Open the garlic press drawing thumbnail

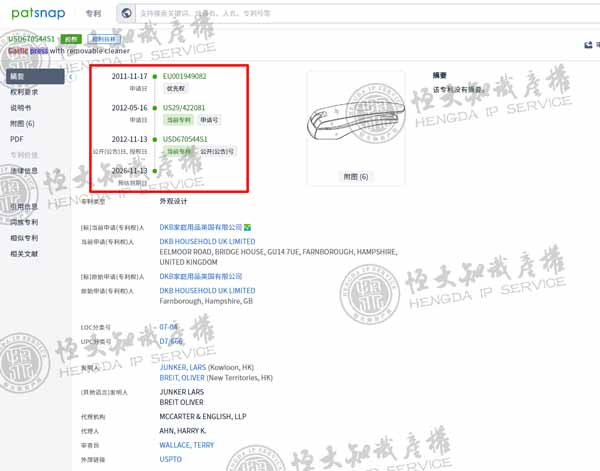click(356, 121)
